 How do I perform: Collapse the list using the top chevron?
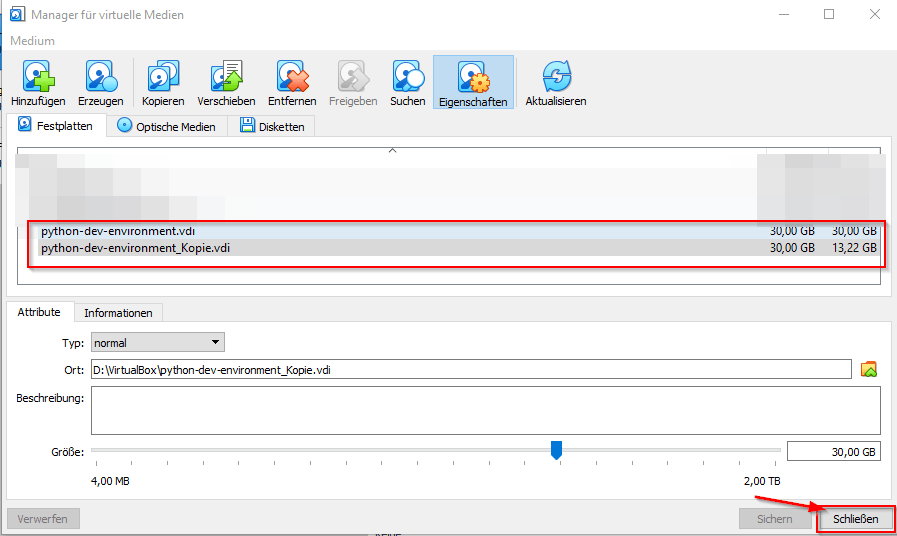(392, 151)
